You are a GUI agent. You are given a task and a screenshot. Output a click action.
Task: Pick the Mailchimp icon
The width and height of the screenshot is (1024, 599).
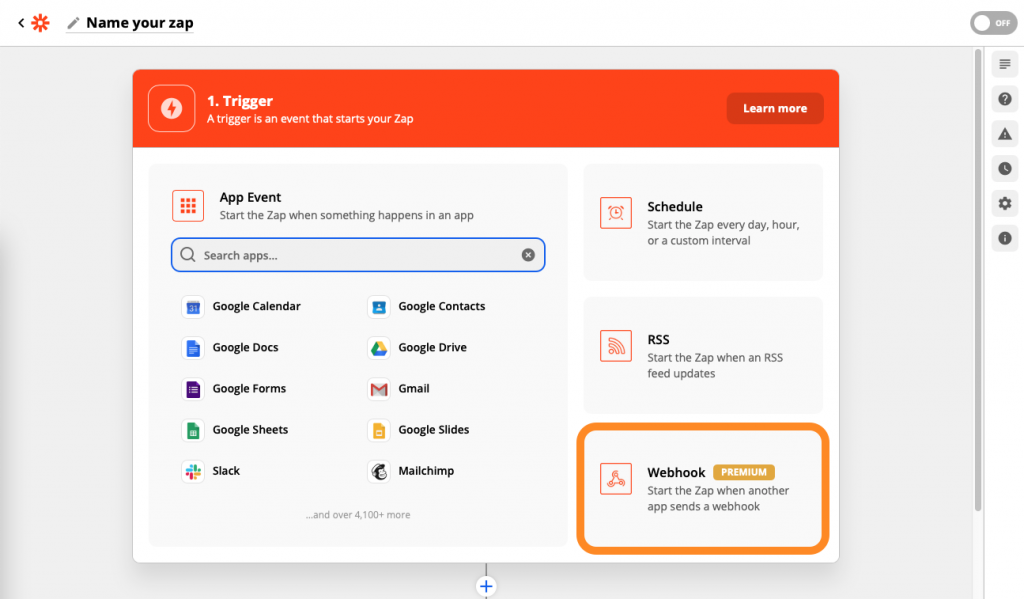(x=379, y=472)
